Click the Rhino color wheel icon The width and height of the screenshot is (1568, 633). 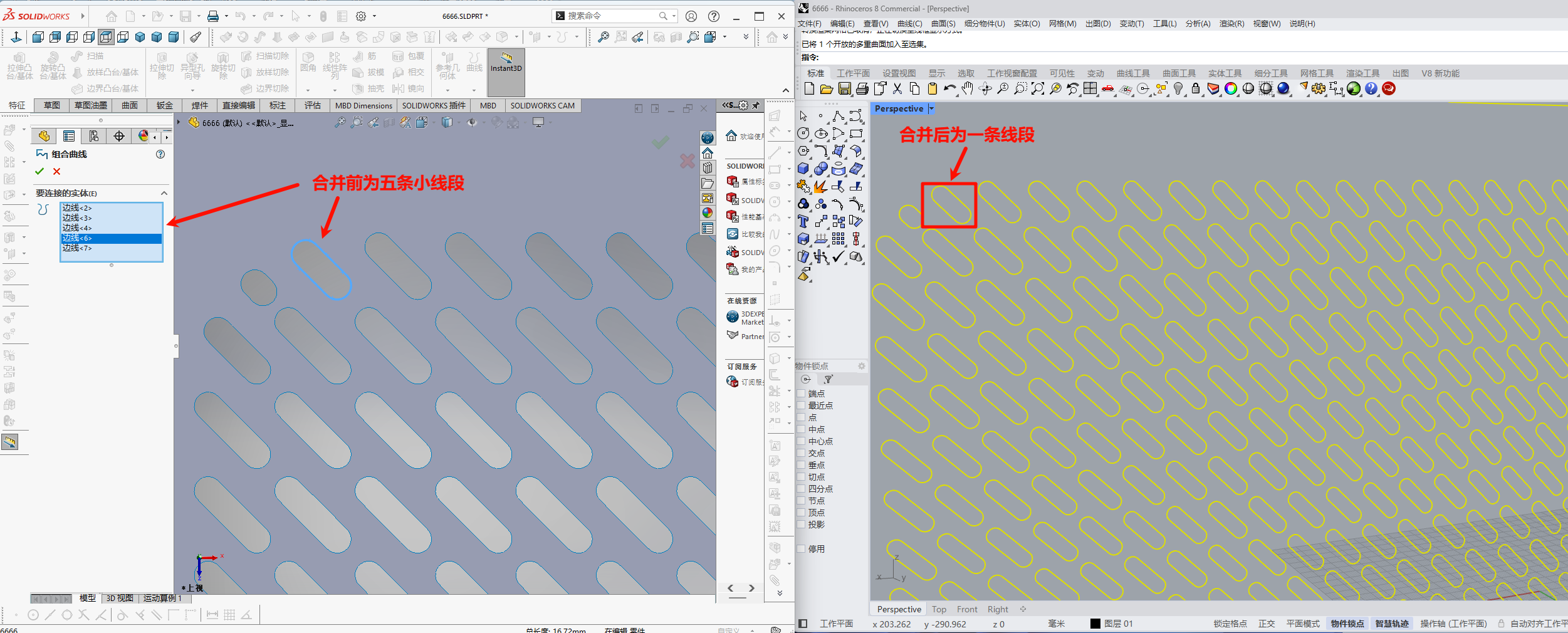pyautogui.click(x=1231, y=89)
